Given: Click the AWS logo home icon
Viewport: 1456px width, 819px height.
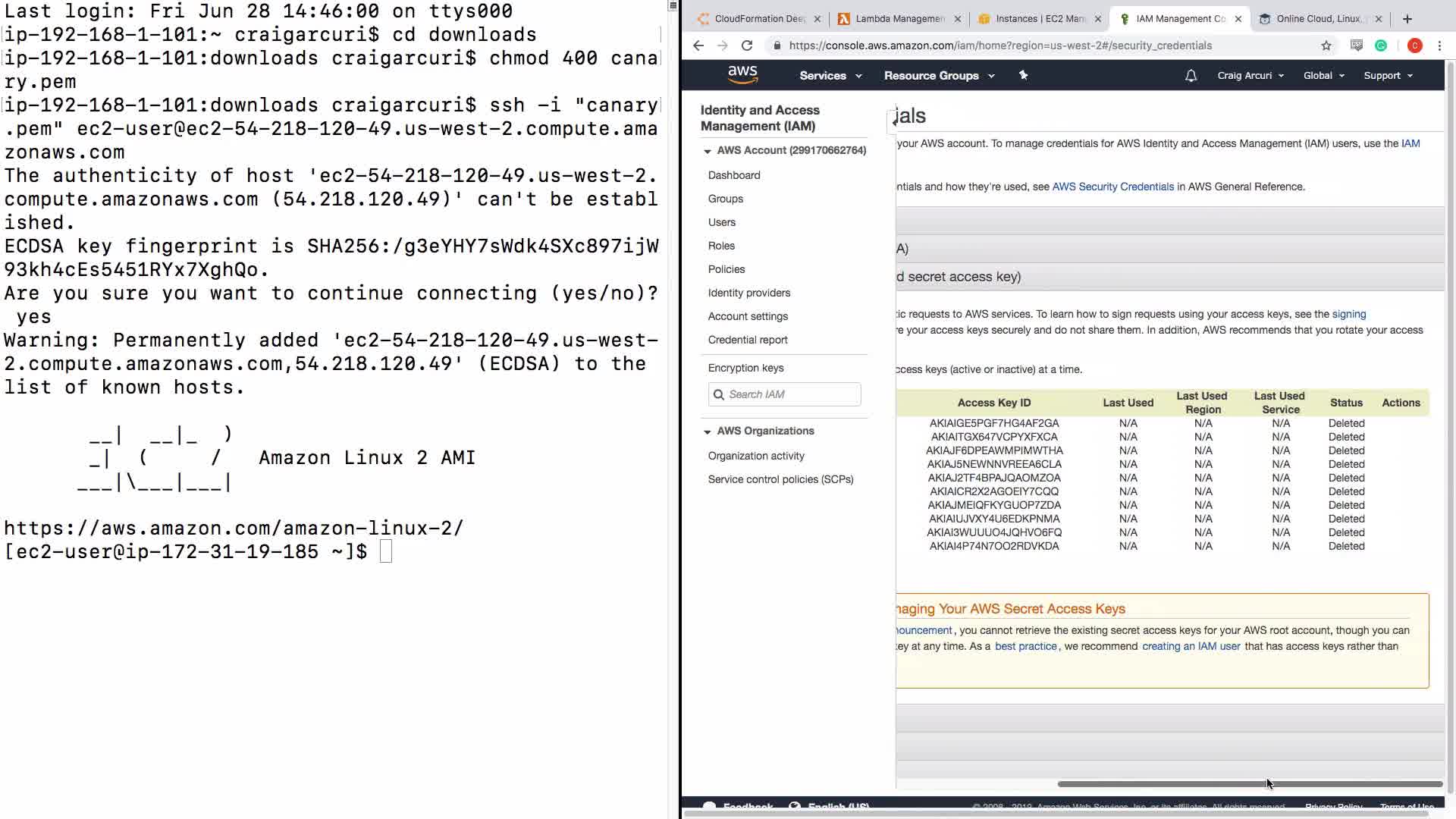Looking at the screenshot, I should tap(742, 74).
